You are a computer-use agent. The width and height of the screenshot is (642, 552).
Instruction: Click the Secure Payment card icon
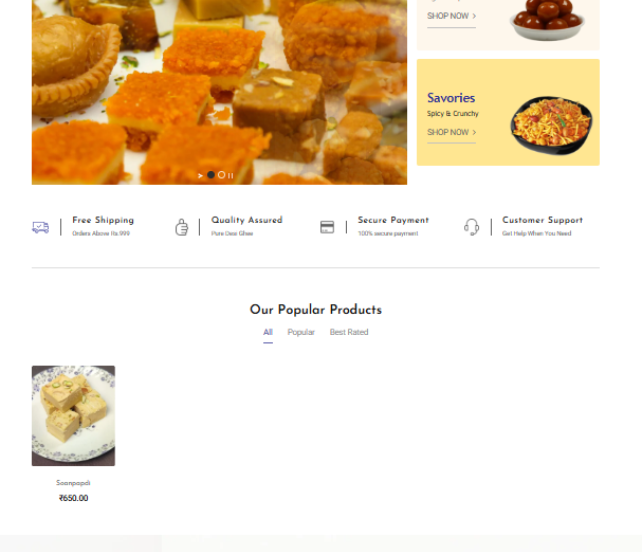tap(327, 227)
